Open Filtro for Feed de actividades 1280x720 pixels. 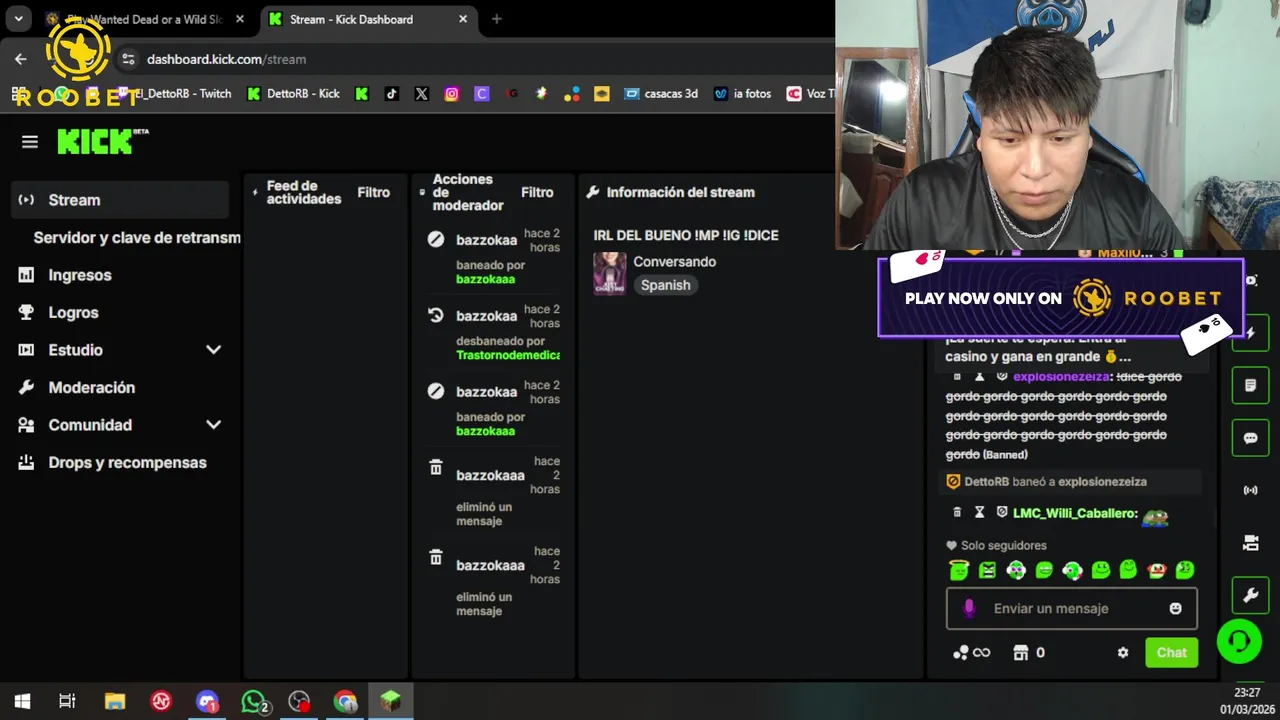click(374, 192)
